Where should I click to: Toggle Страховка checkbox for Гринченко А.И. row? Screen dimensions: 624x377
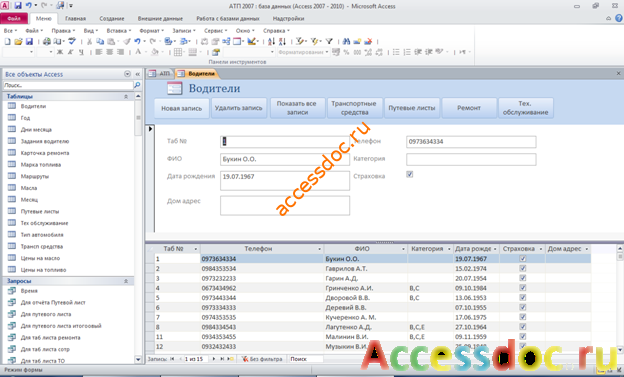pyautogui.click(x=523, y=288)
